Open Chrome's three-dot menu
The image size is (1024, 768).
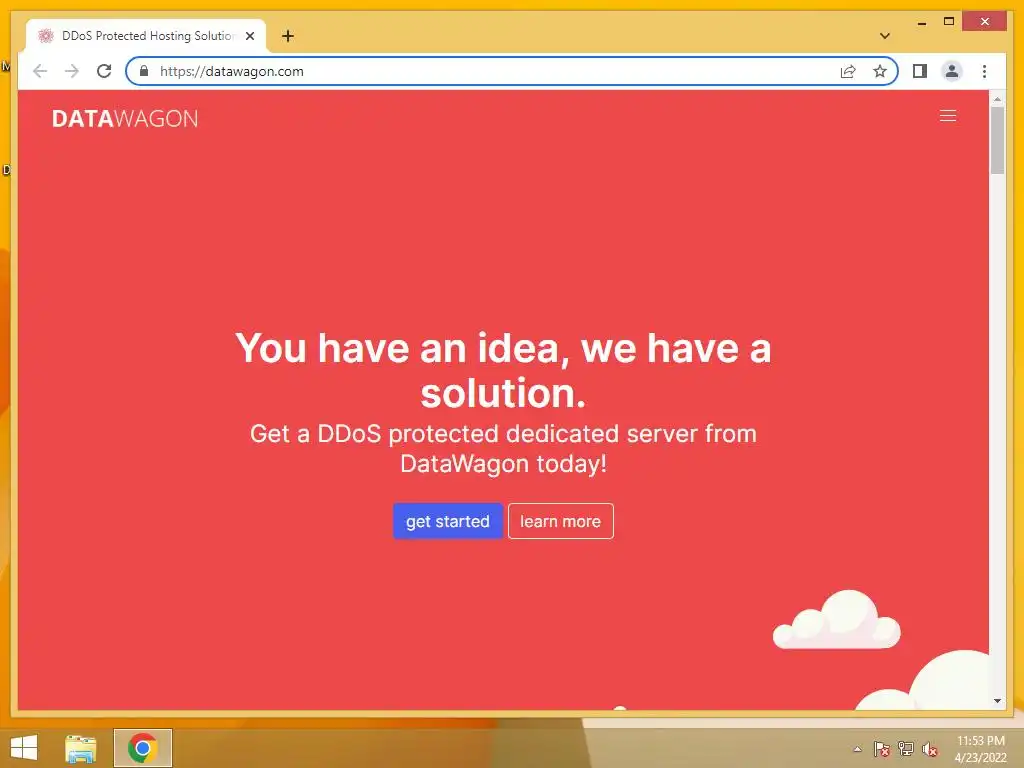pos(984,71)
